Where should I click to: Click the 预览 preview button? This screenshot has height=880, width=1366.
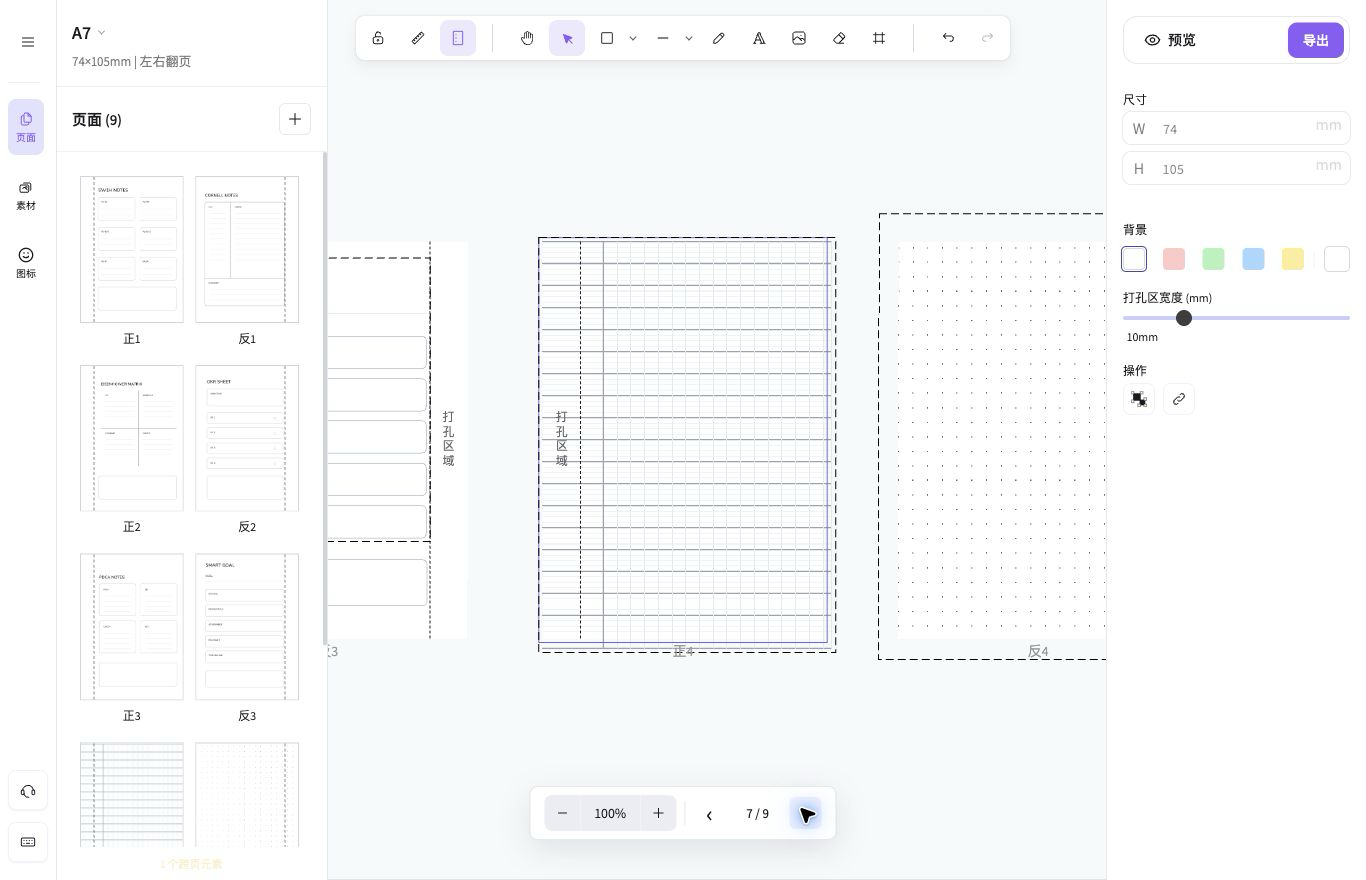1170,40
